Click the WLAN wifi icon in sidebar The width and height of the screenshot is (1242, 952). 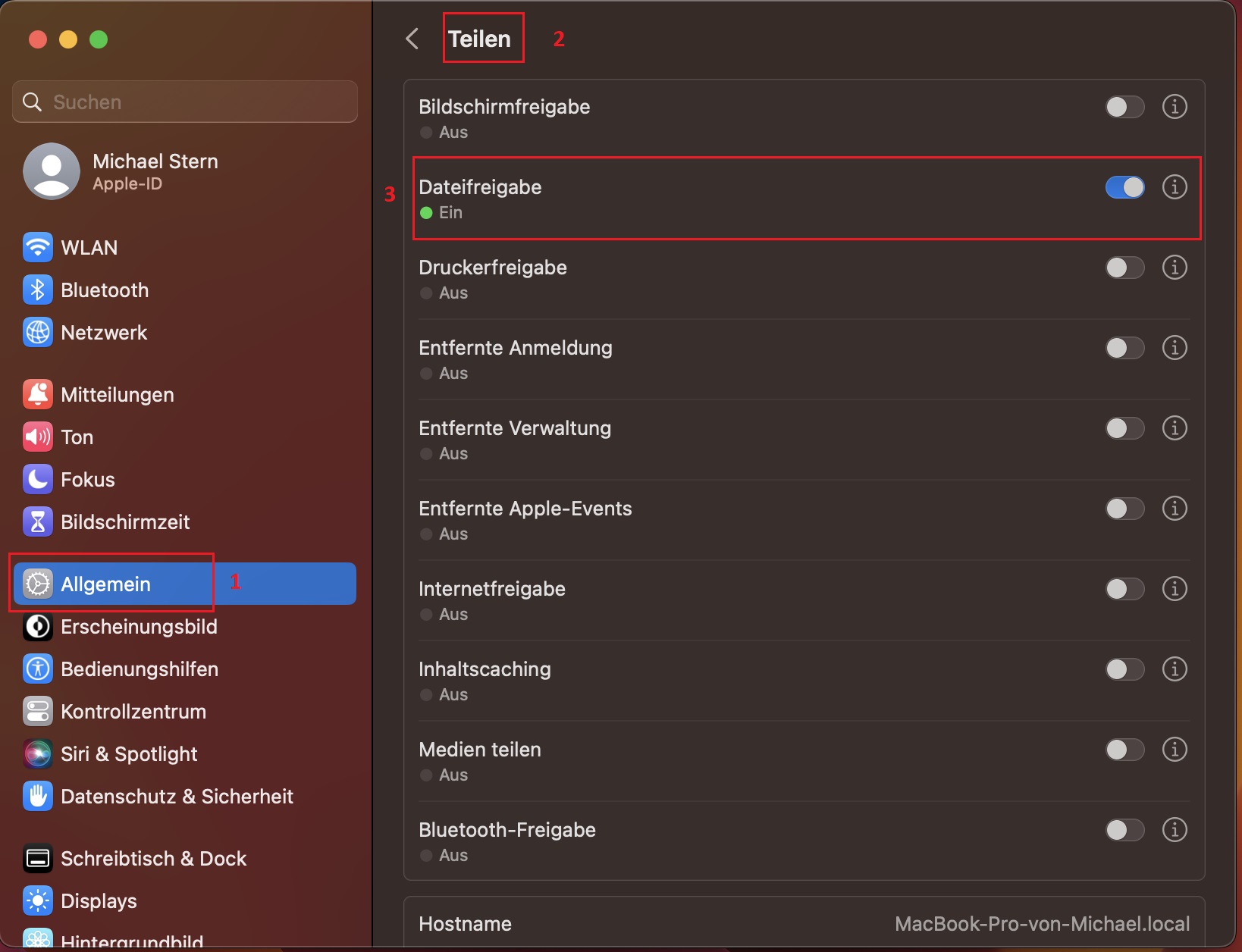click(38, 247)
